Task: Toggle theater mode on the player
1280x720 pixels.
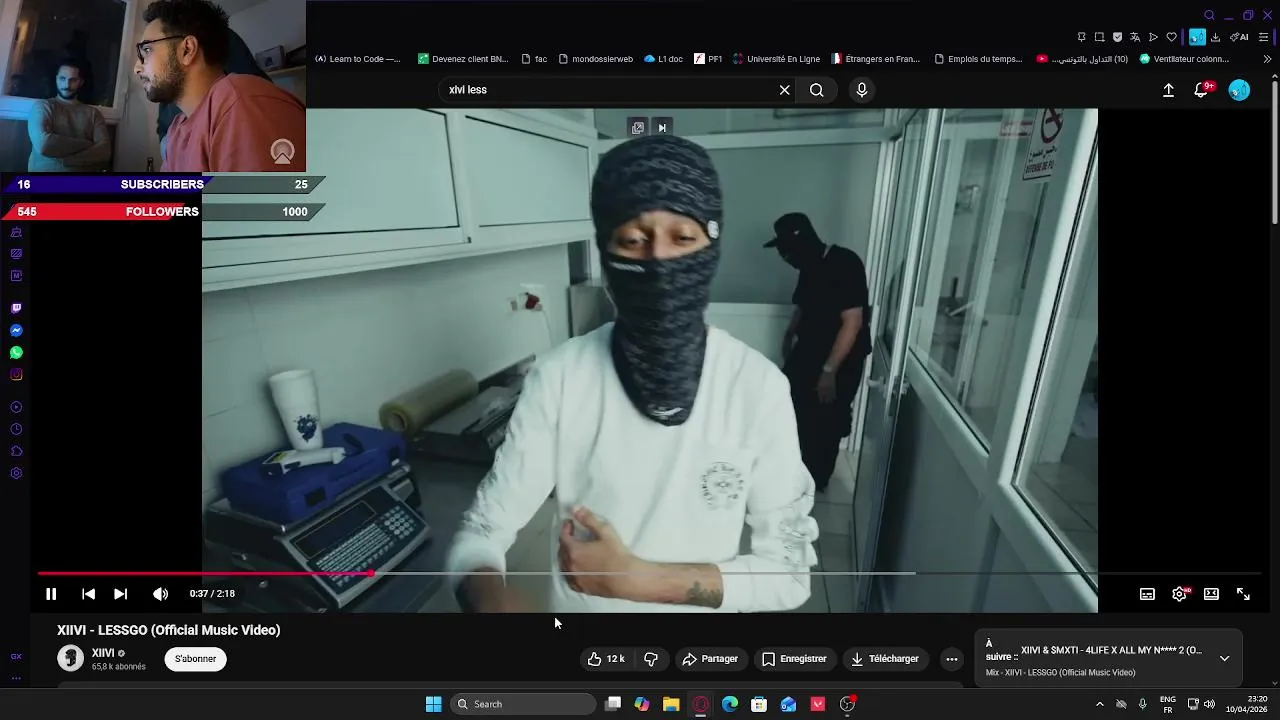Action: (1211, 594)
